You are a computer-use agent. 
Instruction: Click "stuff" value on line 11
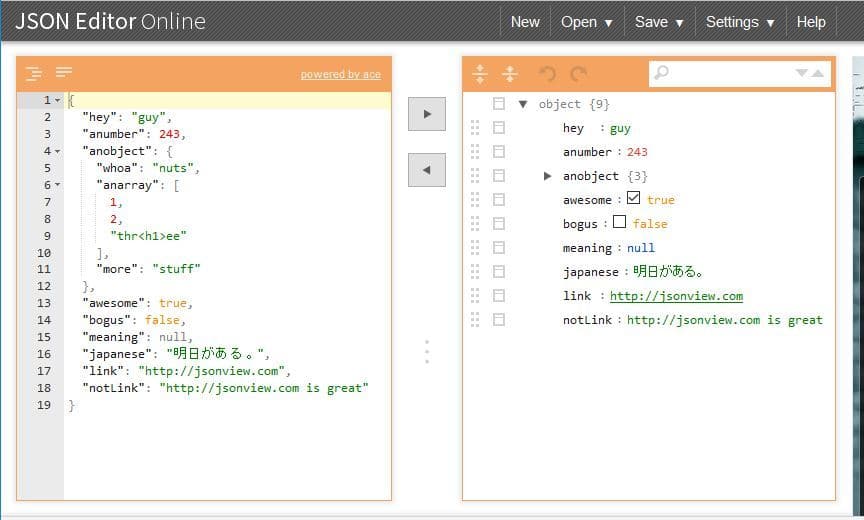click(176, 269)
